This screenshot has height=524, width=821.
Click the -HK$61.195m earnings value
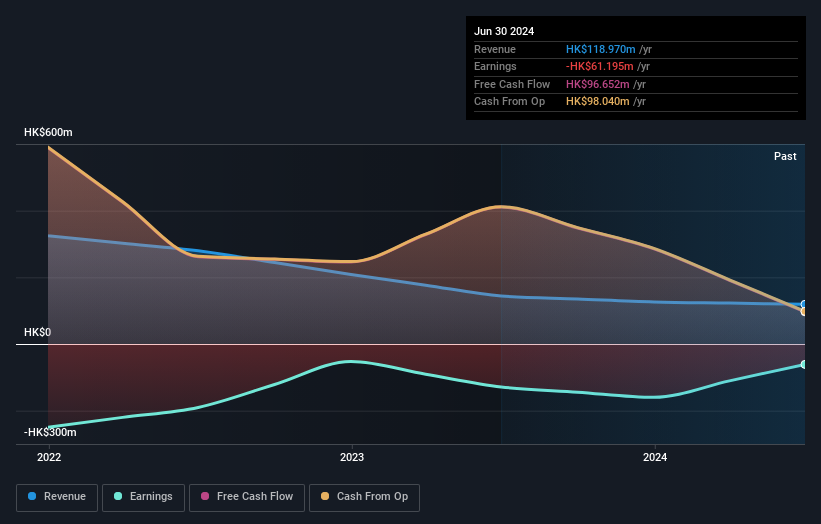pyautogui.click(x=600, y=66)
